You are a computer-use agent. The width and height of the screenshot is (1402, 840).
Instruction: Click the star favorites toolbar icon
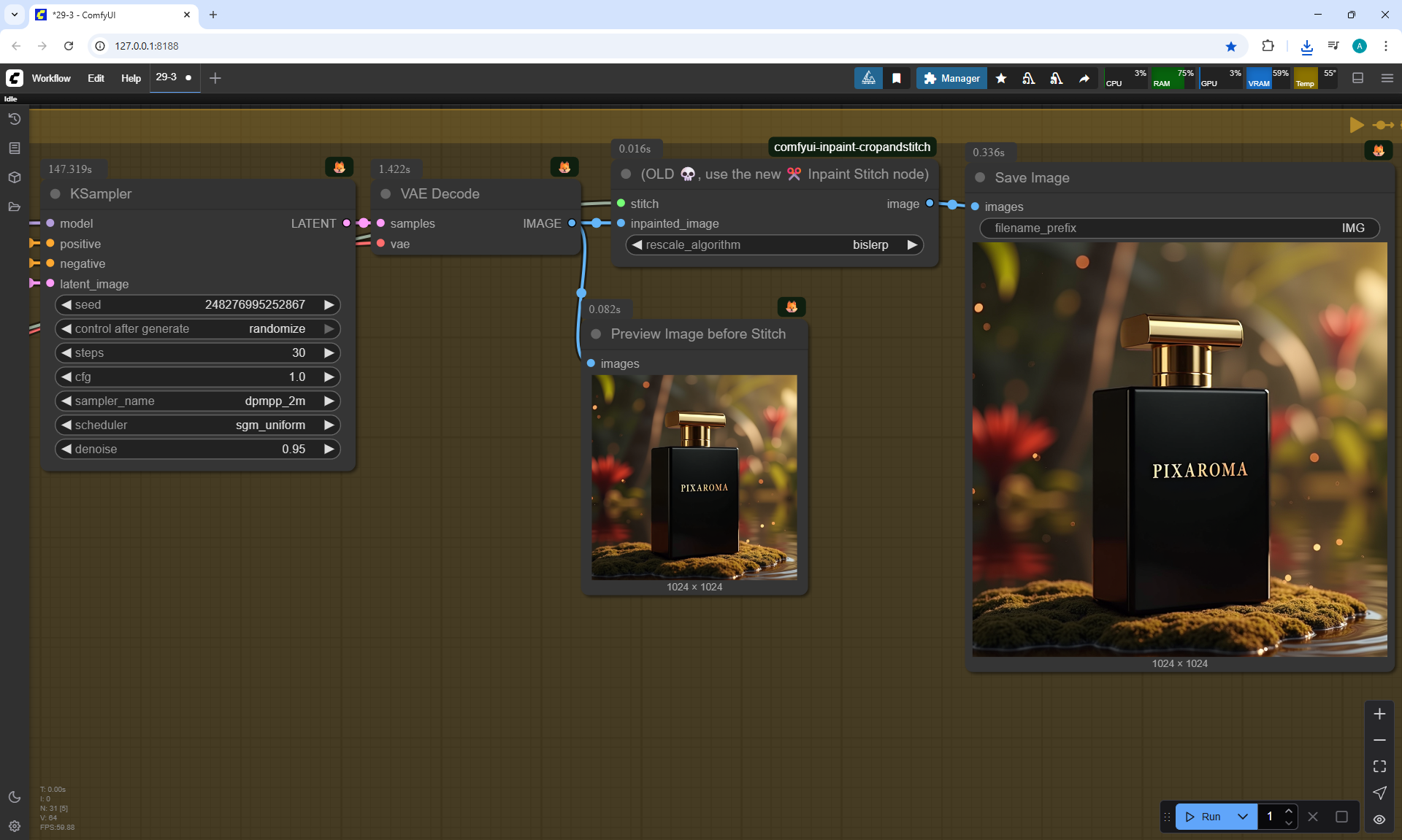coord(1001,78)
